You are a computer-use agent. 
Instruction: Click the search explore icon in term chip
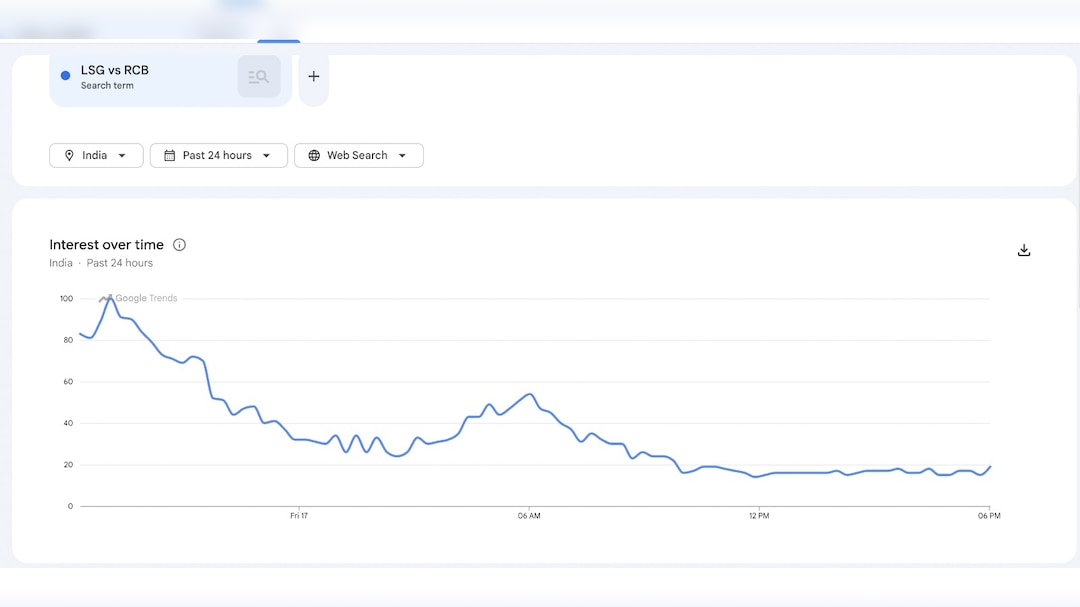point(259,77)
